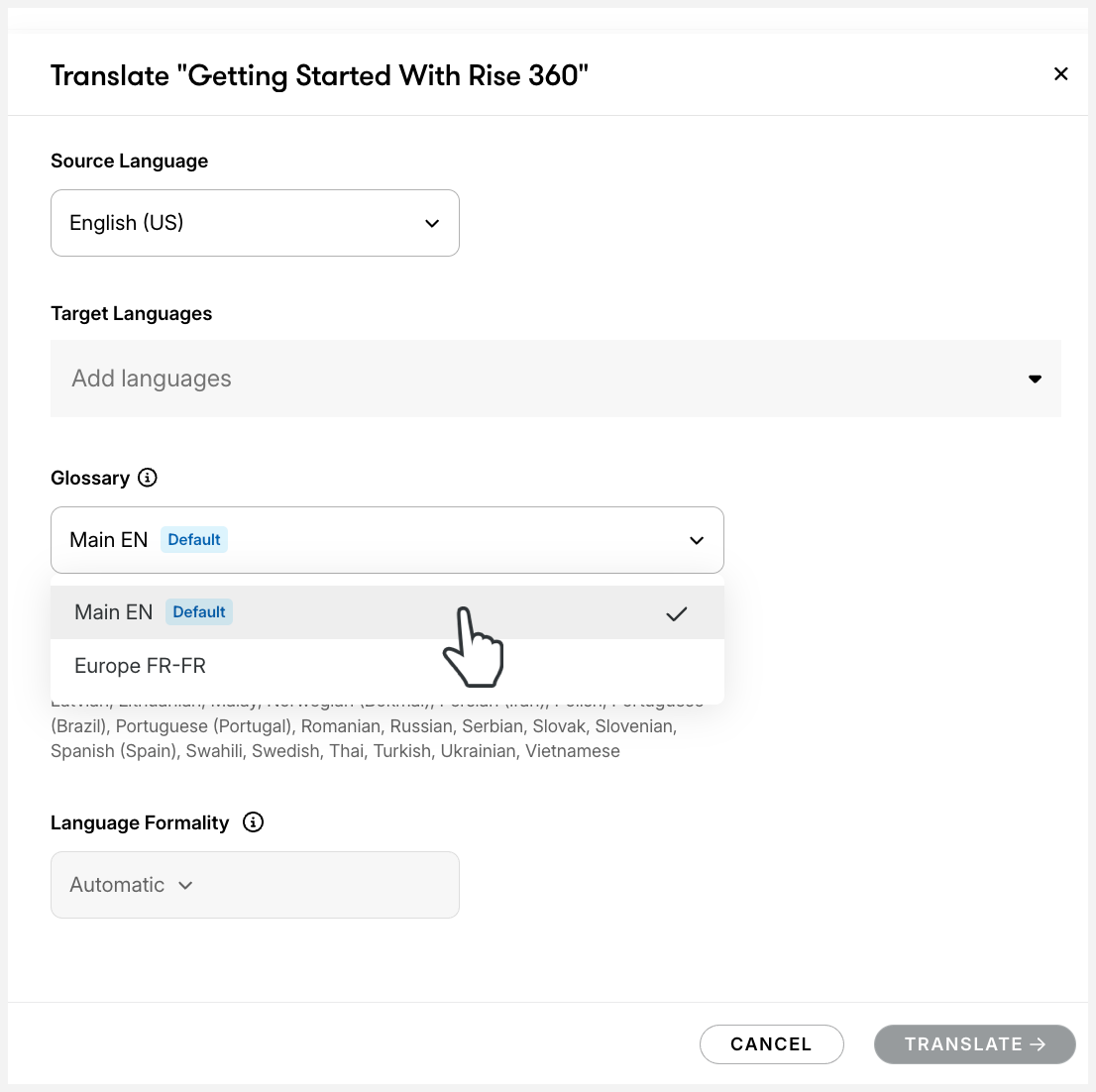The width and height of the screenshot is (1096, 1092).
Task: Collapse the Glossary dropdown using its chevron
Action: tap(697, 540)
